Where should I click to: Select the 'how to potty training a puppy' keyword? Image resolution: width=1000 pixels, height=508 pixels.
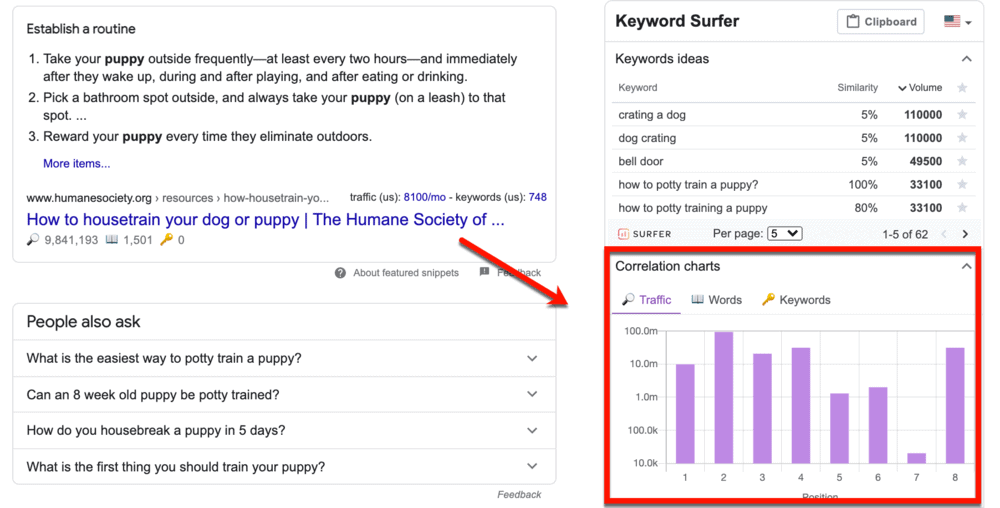(693, 208)
